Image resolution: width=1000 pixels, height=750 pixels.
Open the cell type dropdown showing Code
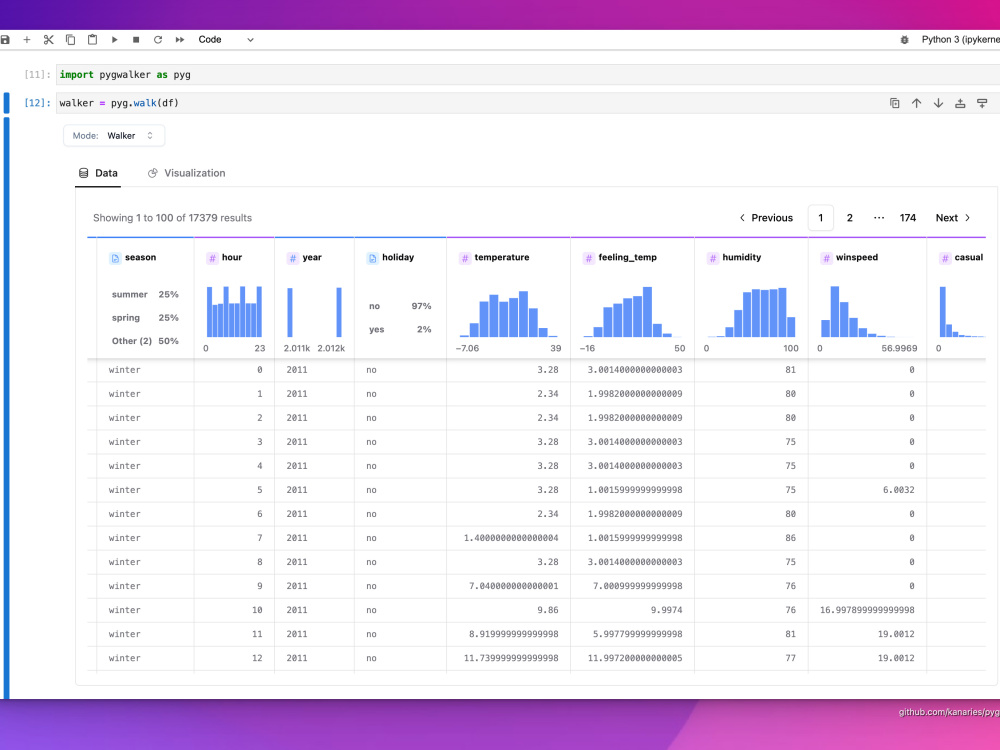(226, 40)
